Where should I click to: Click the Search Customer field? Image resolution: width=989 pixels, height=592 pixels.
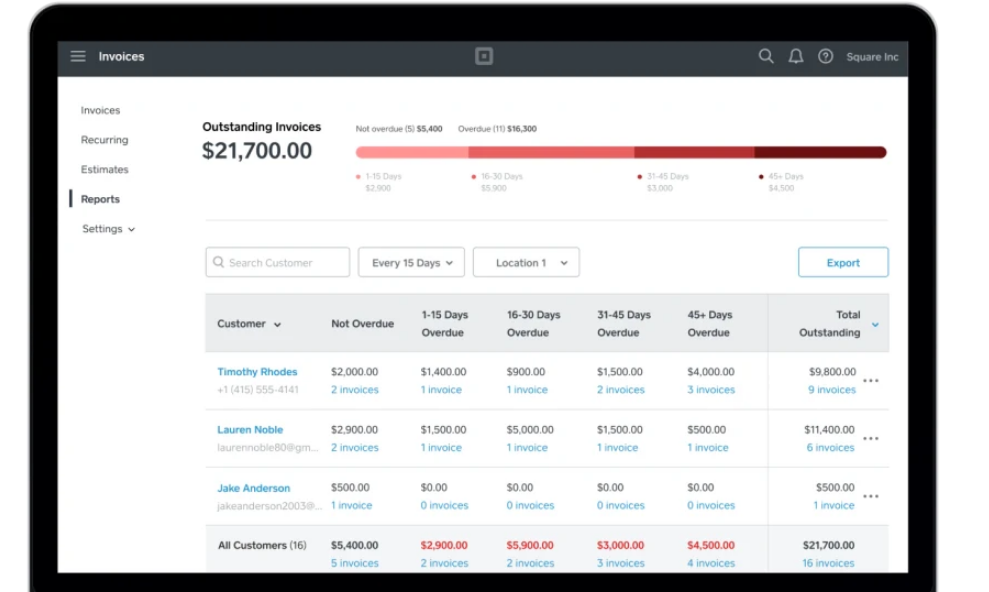pos(278,263)
